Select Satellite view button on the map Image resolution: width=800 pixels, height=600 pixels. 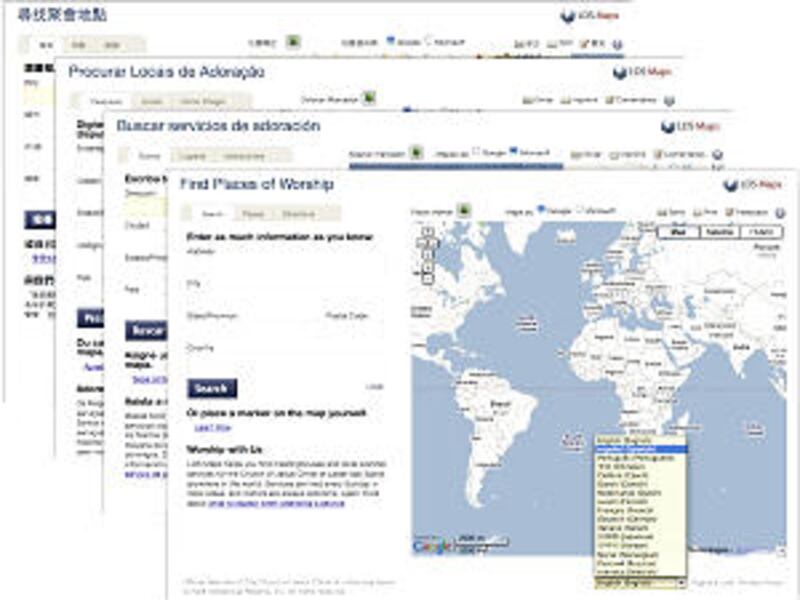tap(720, 232)
